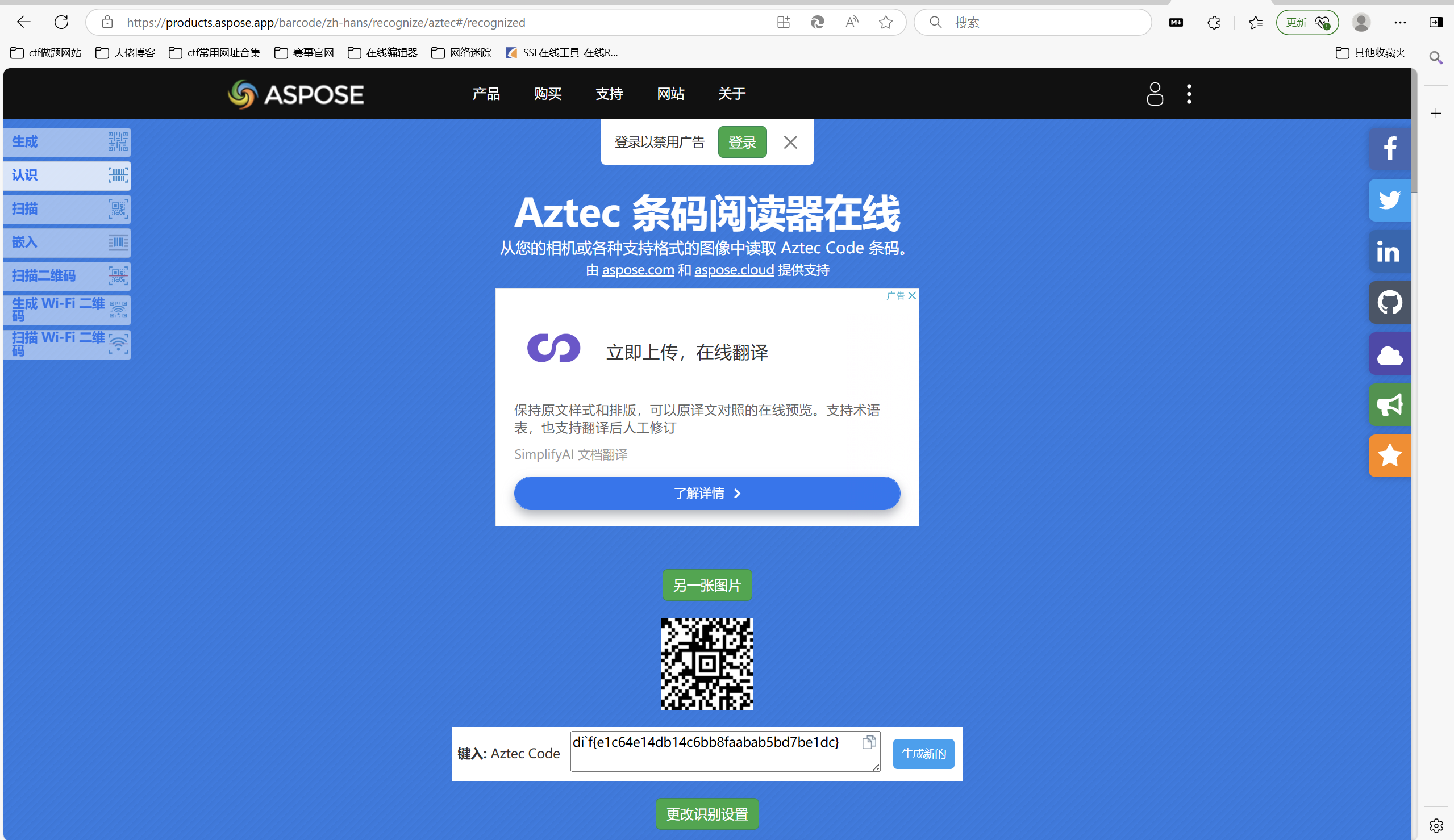Open the 网络迷踪 bookmark folder
Image resolution: width=1454 pixels, height=840 pixels.
(x=461, y=53)
